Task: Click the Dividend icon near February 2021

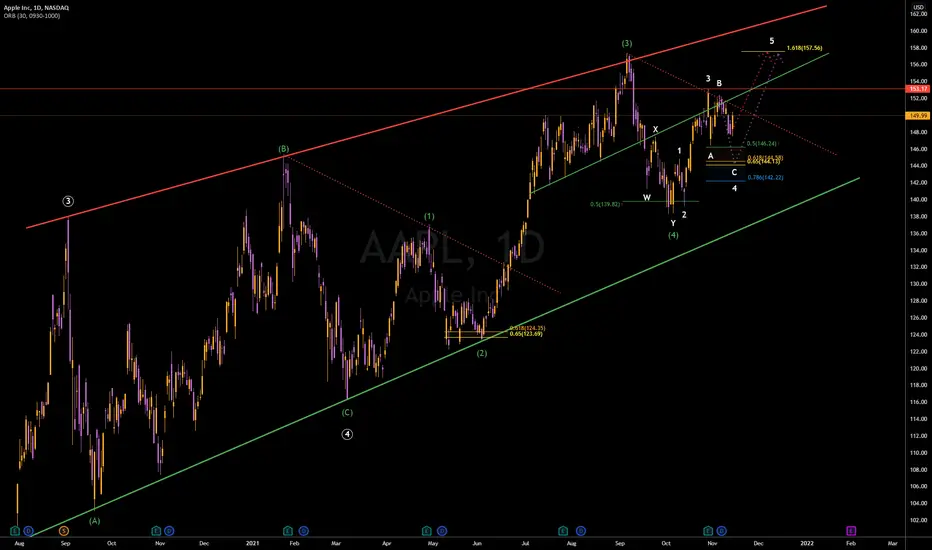Action: [x=303, y=530]
